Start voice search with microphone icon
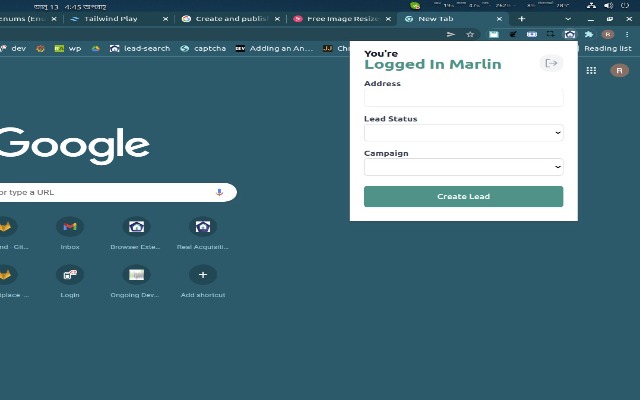The width and height of the screenshot is (640, 400). (219, 192)
